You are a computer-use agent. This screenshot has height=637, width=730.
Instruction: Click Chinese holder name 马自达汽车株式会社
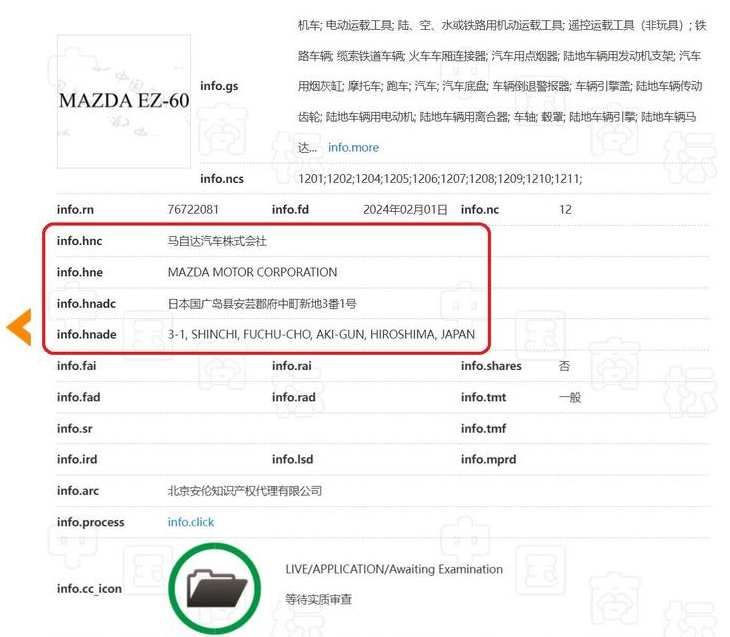[x=217, y=241]
